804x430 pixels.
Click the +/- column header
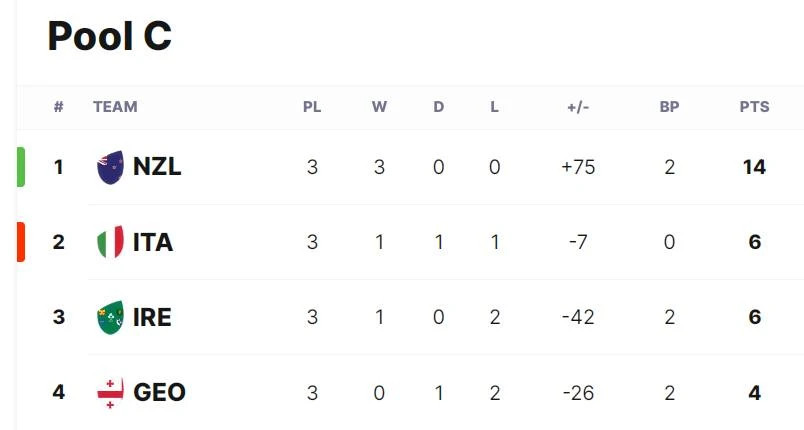(x=578, y=107)
